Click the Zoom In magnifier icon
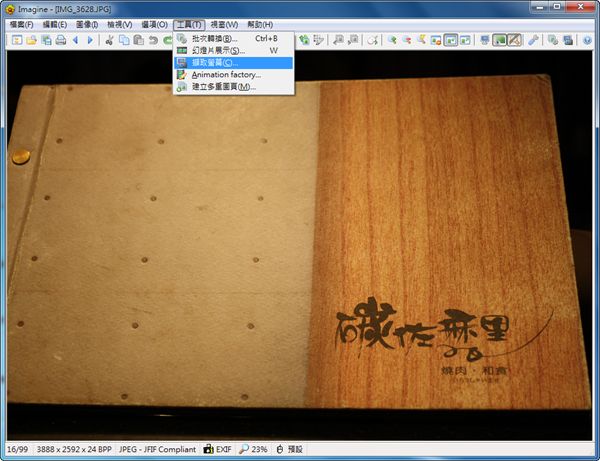Image resolution: width=600 pixels, height=461 pixels. click(391, 40)
